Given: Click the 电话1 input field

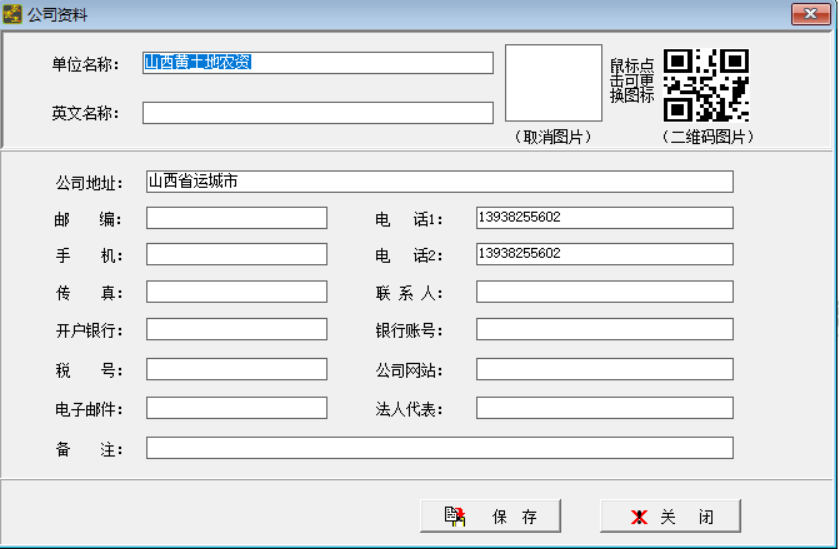Looking at the screenshot, I should 605,218.
